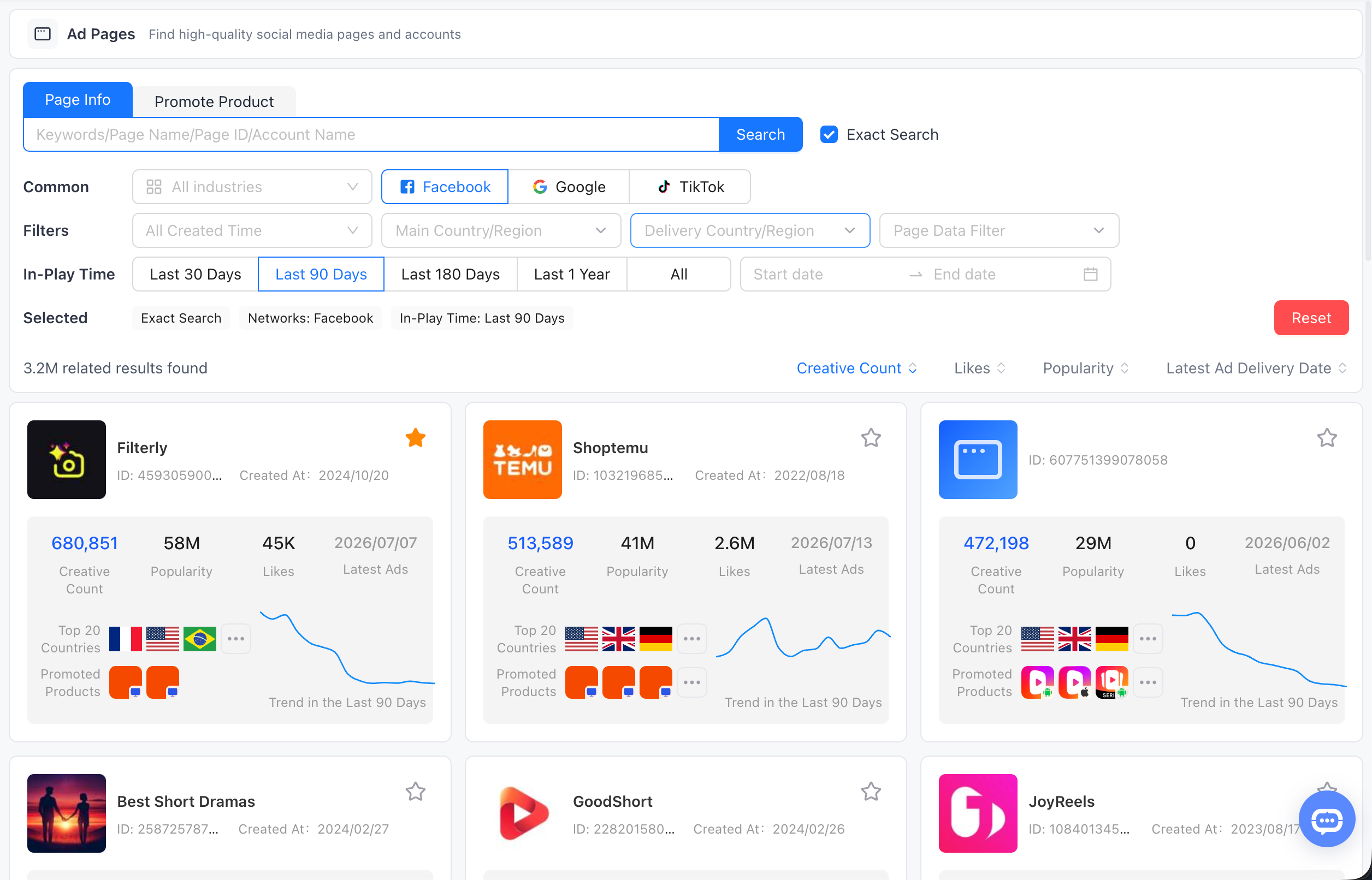Show more promoted products for ID 607751399078058
The image size is (1372, 880).
coord(1148,682)
